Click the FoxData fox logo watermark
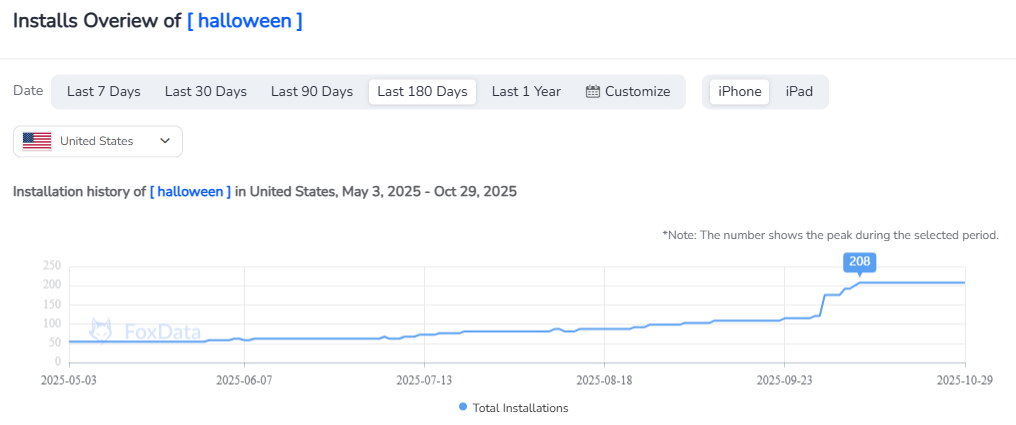Viewport: 1016px width, 425px height. 101,331
